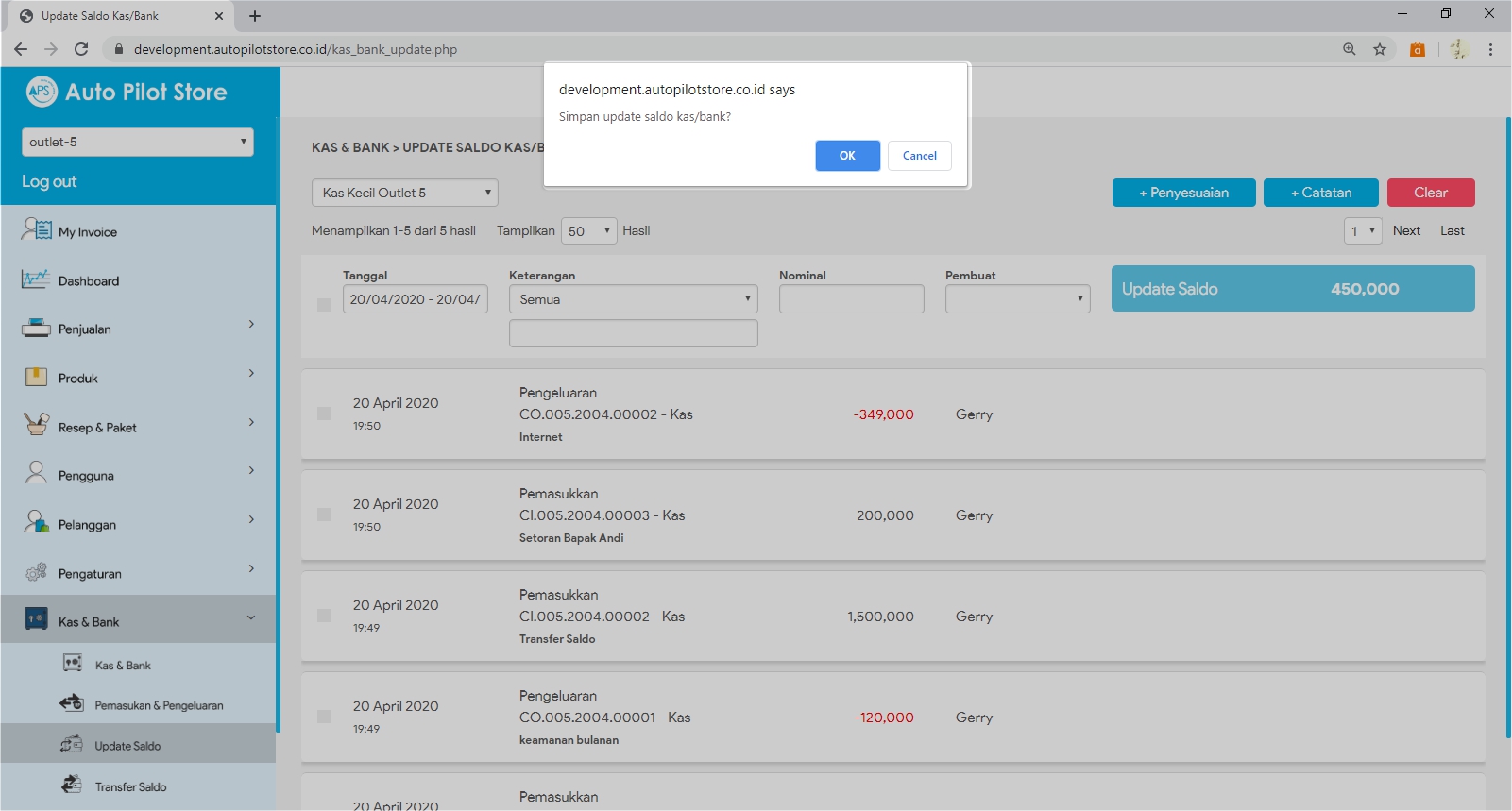This screenshot has height=811, width=1512.
Task: Open Dashboard via its chart icon
Action: click(x=36, y=279)
